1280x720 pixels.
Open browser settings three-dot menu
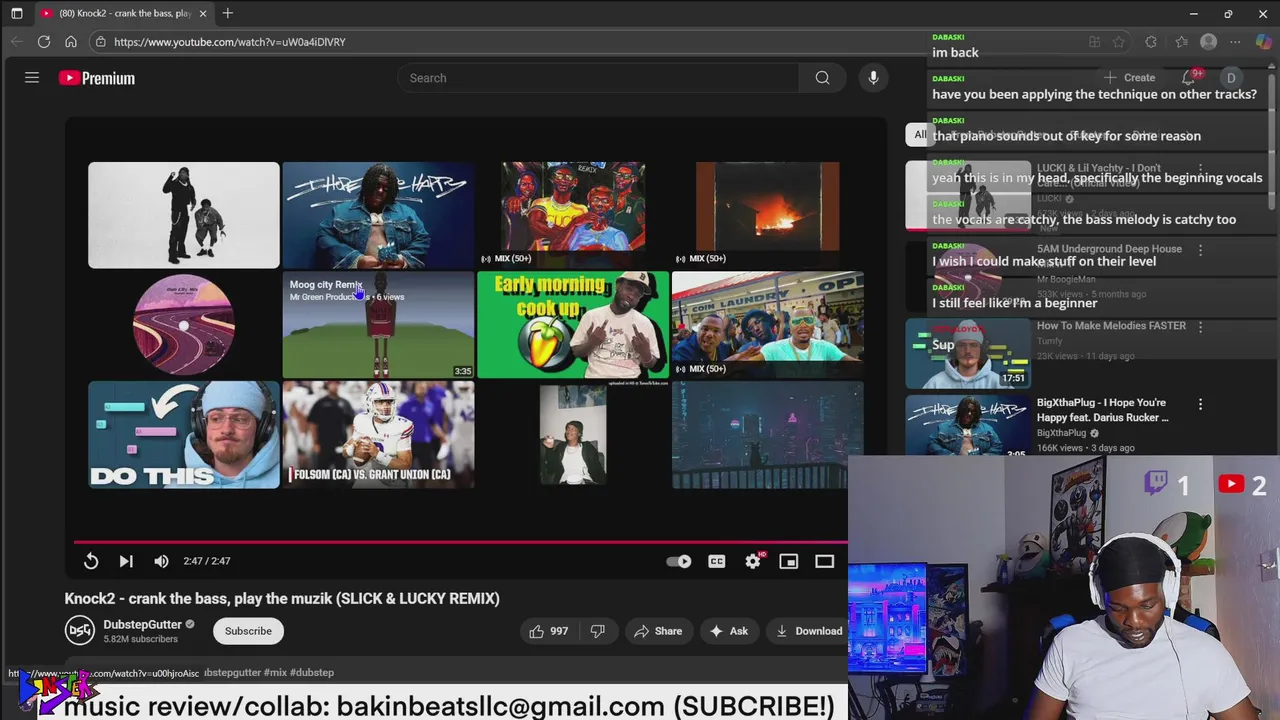pyautogui.click(x=1235, y=42)
